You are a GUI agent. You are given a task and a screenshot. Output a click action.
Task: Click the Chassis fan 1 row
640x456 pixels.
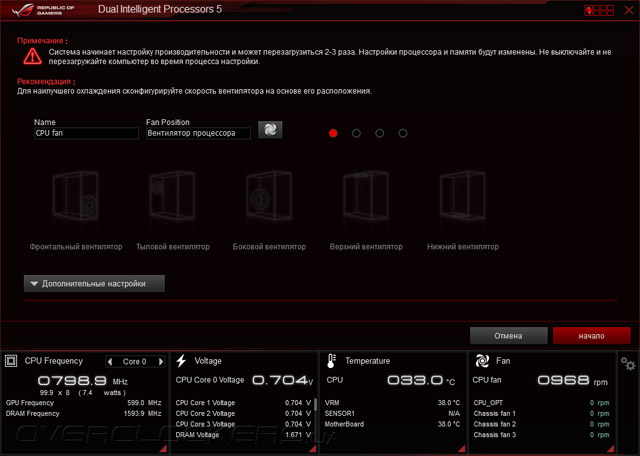click(541, 414)
